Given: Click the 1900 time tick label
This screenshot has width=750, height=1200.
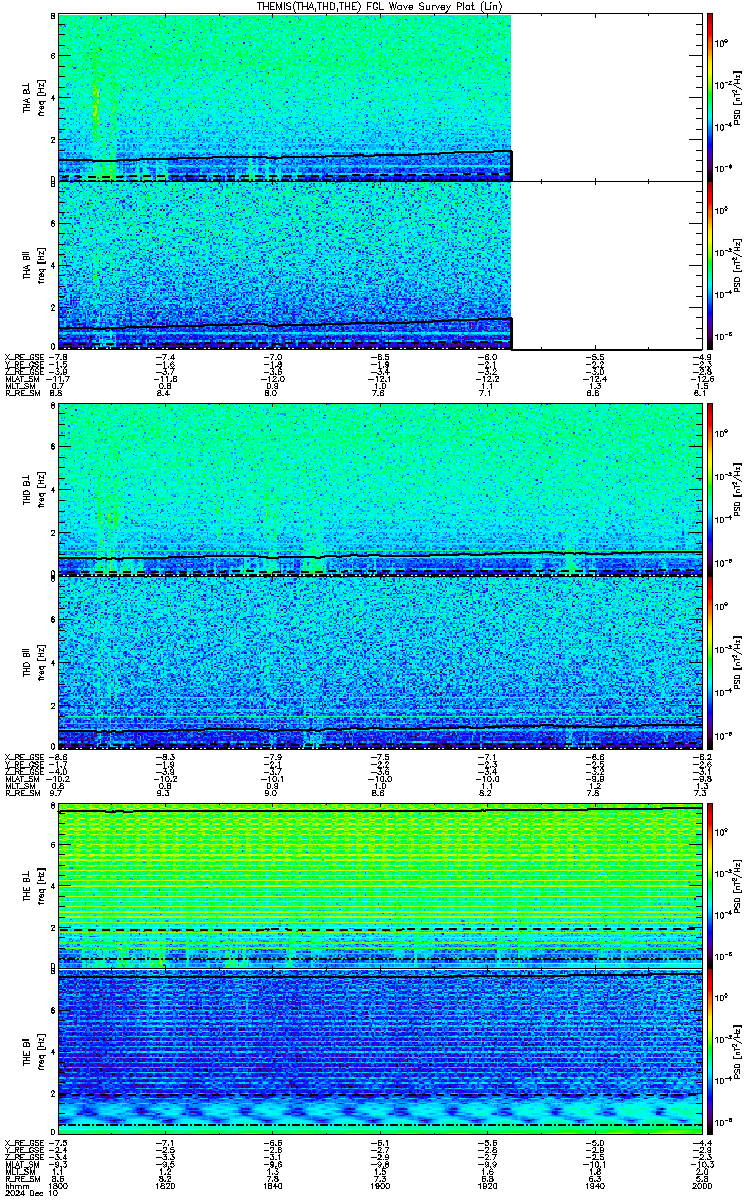Looking at the screenshot, I should [380, 1186].
